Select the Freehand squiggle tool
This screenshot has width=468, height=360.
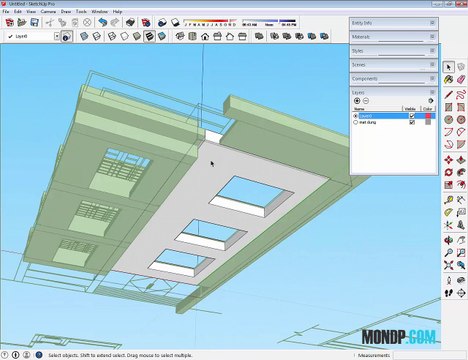tap(461, 95)
